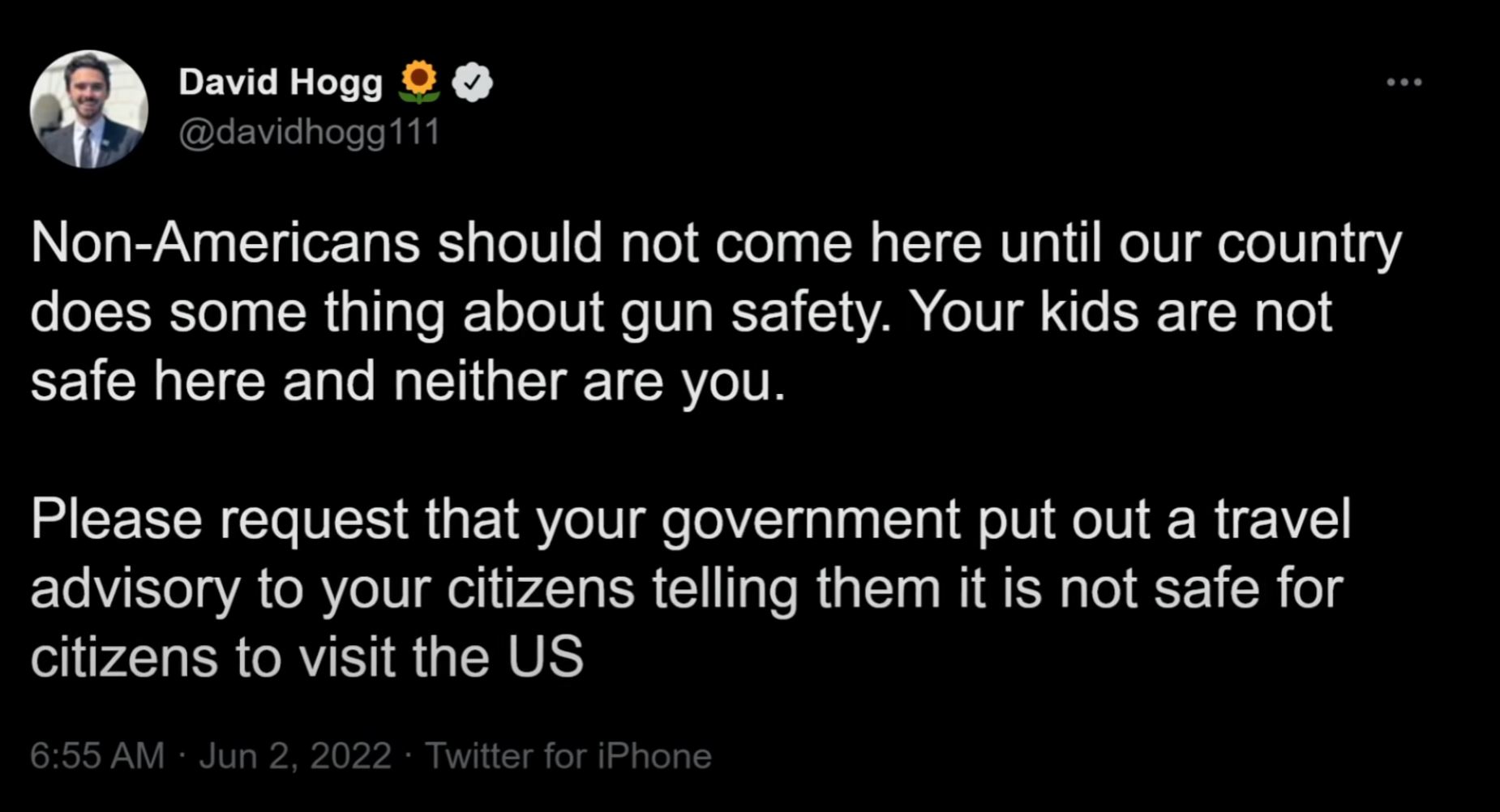Screen dimensions: 1500x812
Task: Click the word US ending the tweet
Action: 546,656
